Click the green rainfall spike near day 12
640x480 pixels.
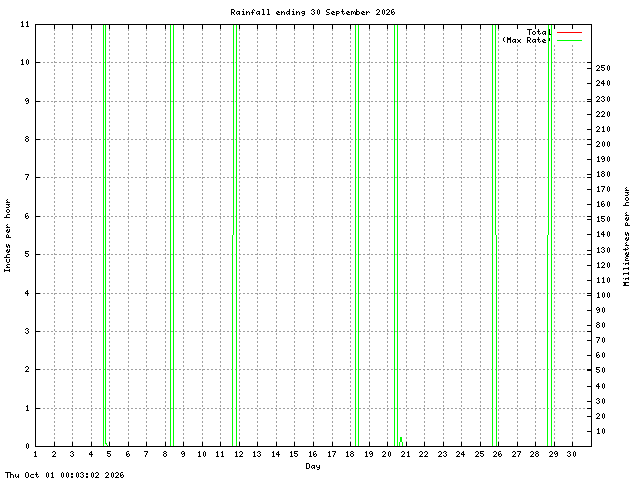[235, 235]
